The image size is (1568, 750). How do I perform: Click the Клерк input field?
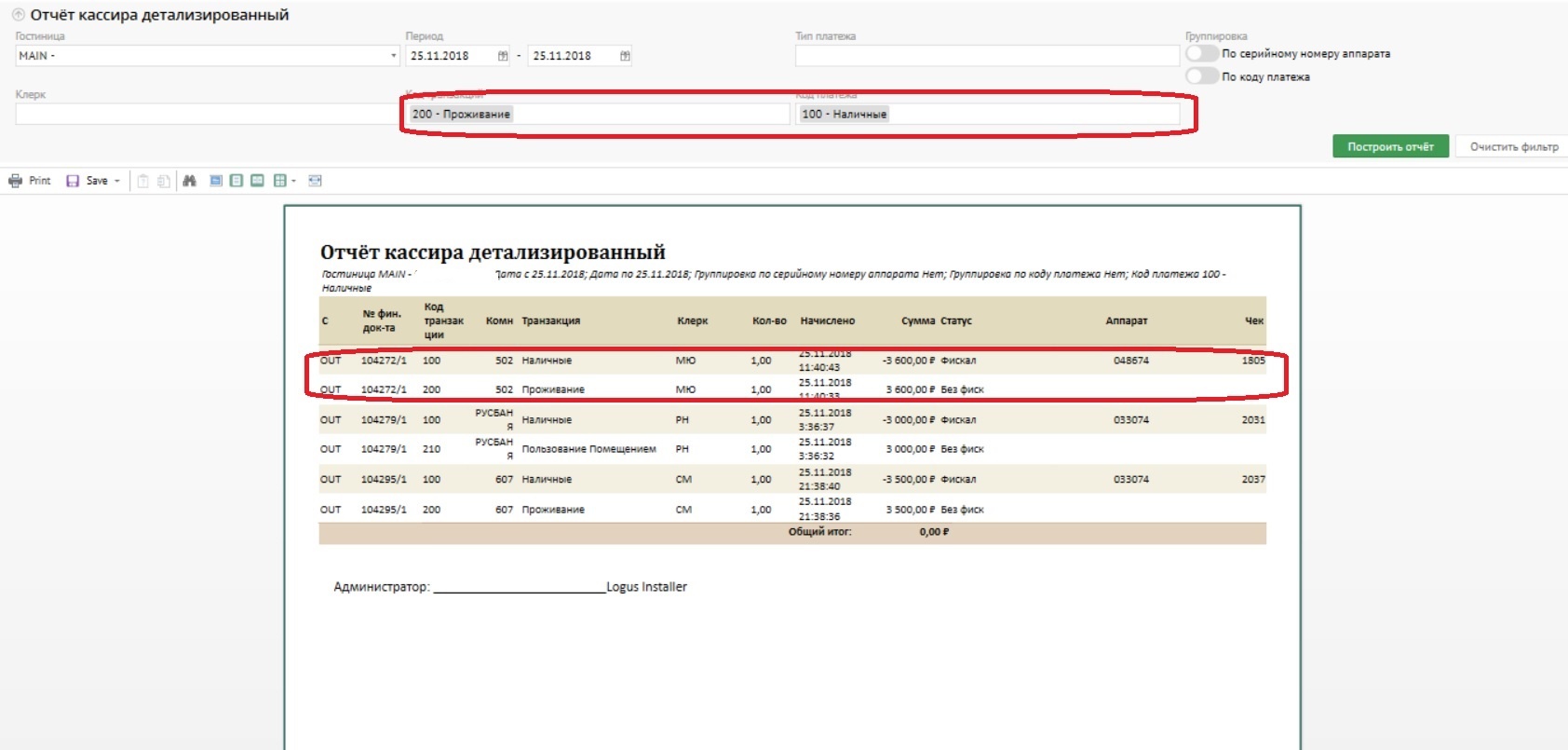click(x=205, y=114)
